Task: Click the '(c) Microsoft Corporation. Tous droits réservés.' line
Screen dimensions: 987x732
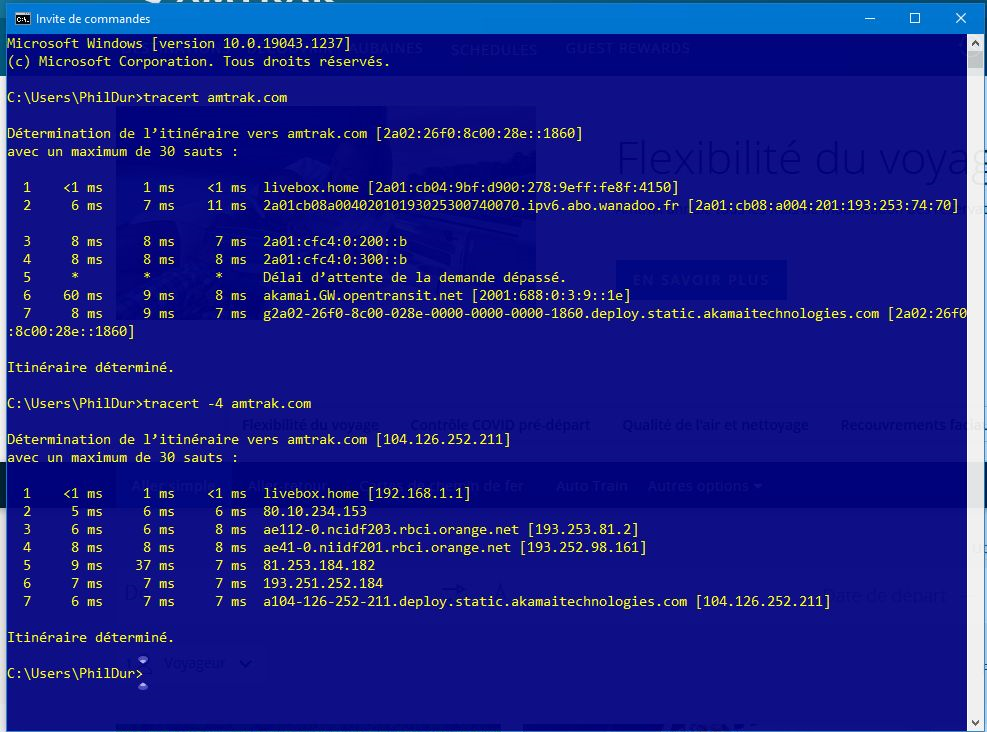Action: (x=199, y=62)
